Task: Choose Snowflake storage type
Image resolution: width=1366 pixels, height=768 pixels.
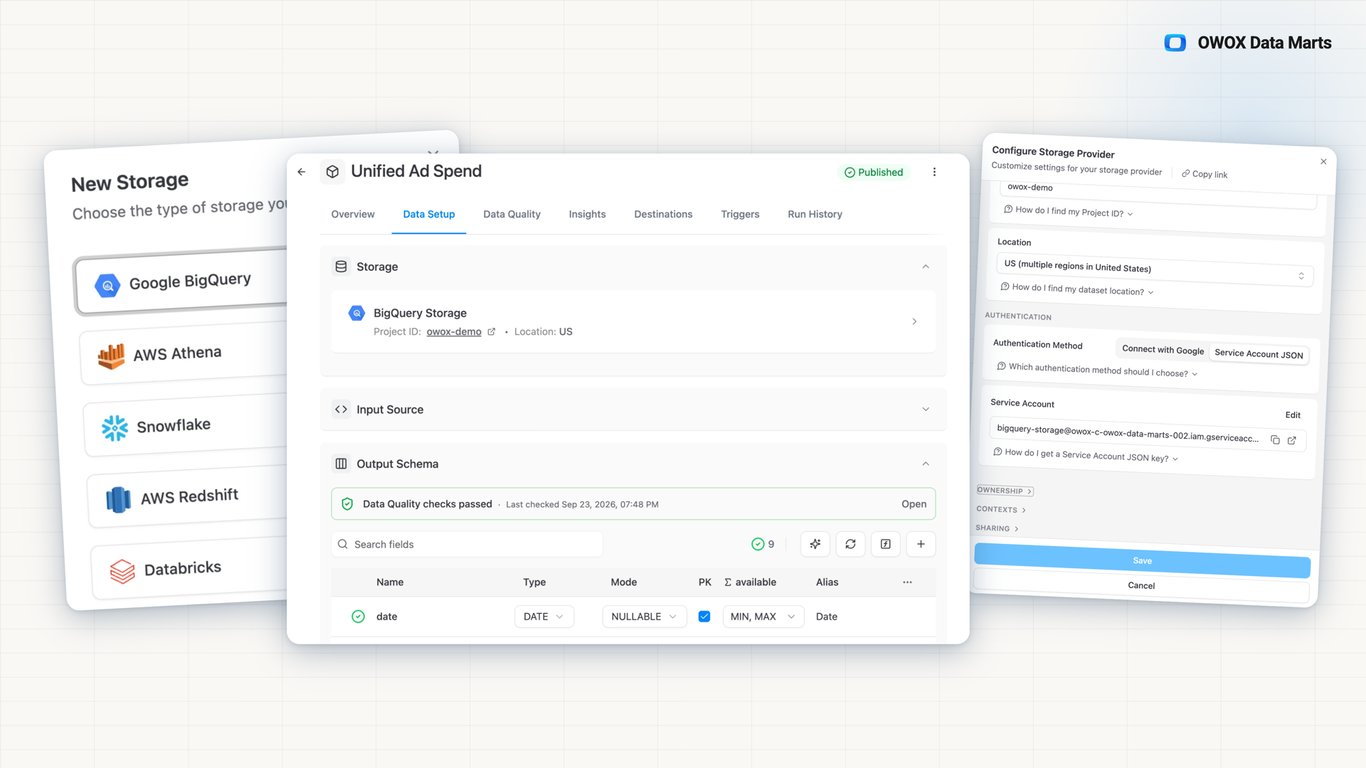Action: point(187,427)
